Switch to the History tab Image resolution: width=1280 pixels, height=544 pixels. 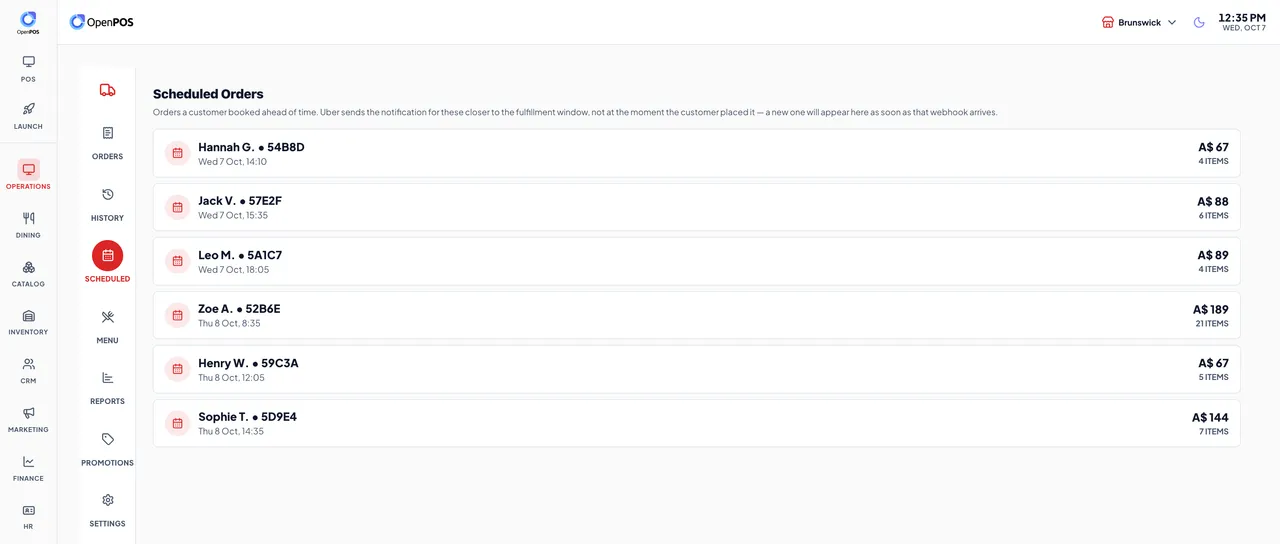(107, 203)
